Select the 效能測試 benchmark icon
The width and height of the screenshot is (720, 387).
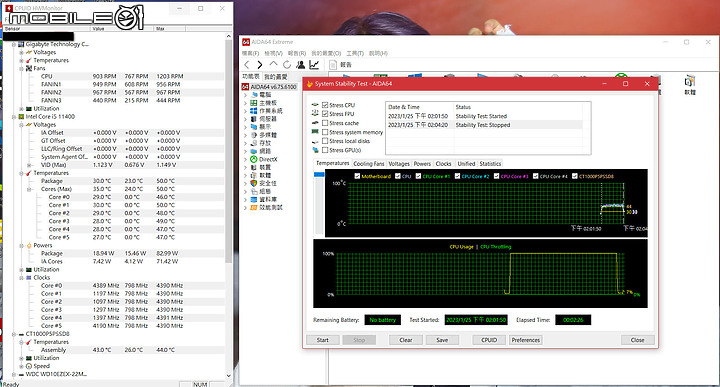tap(253, 208)
